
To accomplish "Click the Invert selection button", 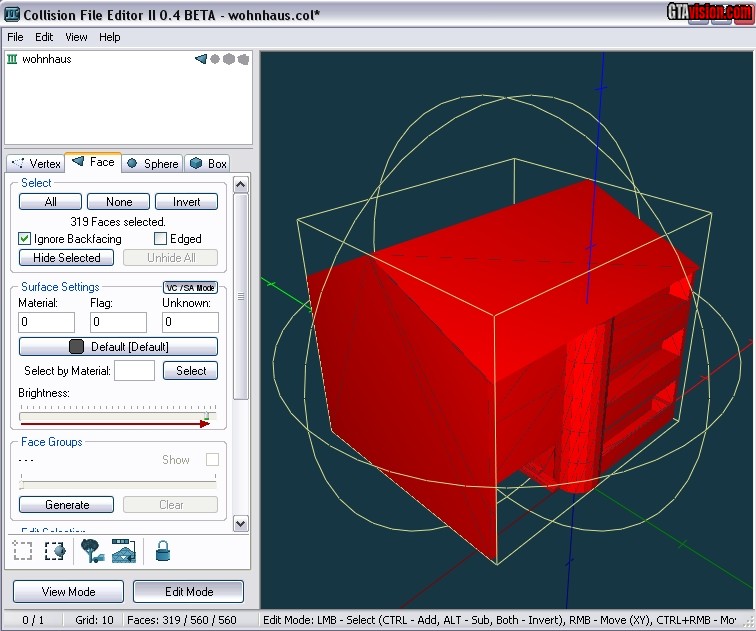I will coord(186,201).
